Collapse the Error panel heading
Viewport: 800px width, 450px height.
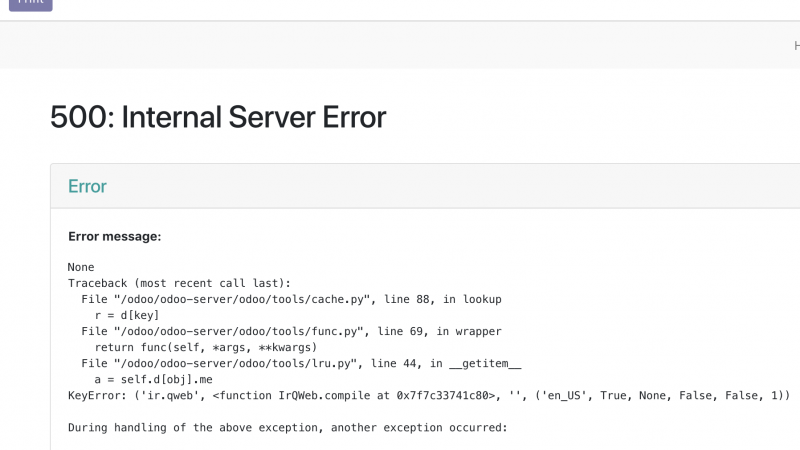pyautogui.click(x=87, y=186)
